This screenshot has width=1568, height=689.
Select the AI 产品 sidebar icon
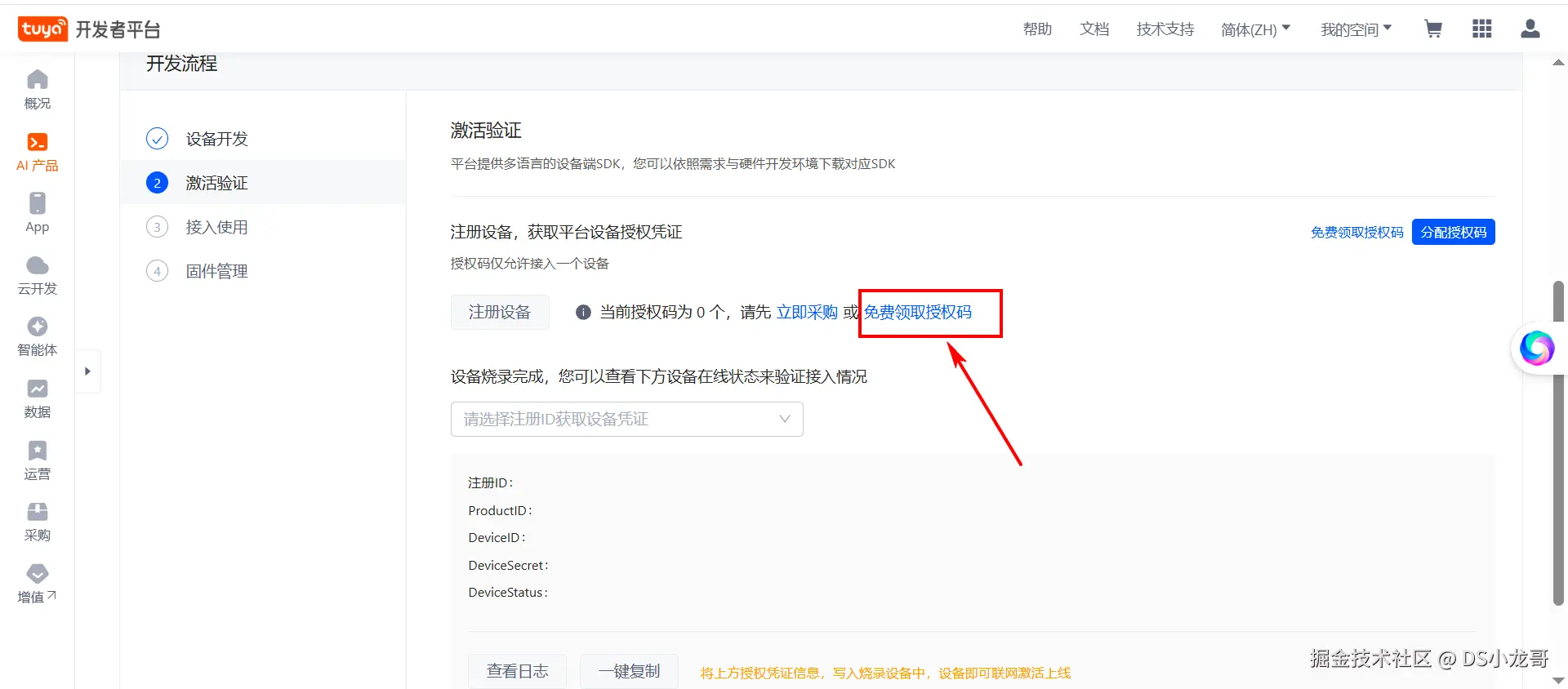38,152
